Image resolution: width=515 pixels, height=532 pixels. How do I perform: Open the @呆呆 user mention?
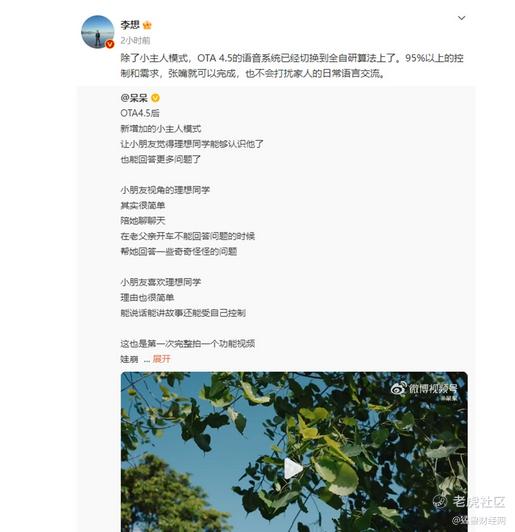coord(134,98)
